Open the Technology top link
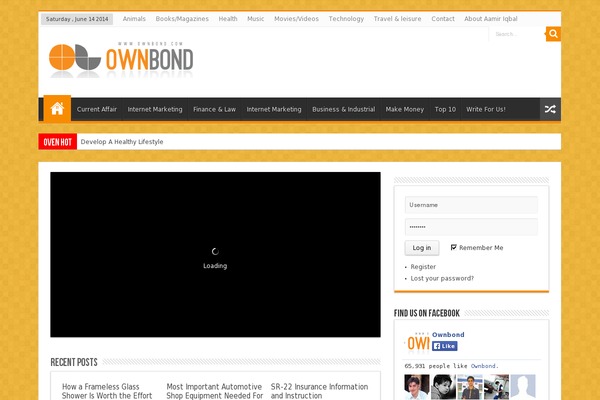The width and height of the screenshot is (600, 400). [346, 19]
